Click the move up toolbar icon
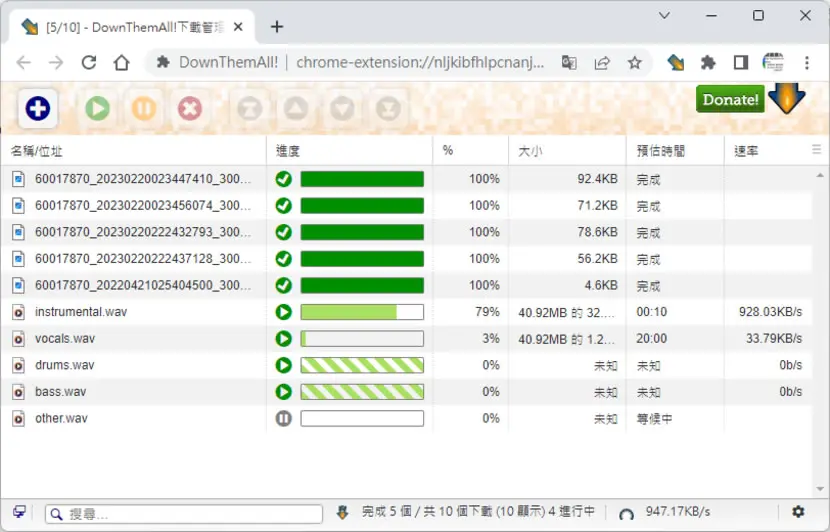 point(296,109)
